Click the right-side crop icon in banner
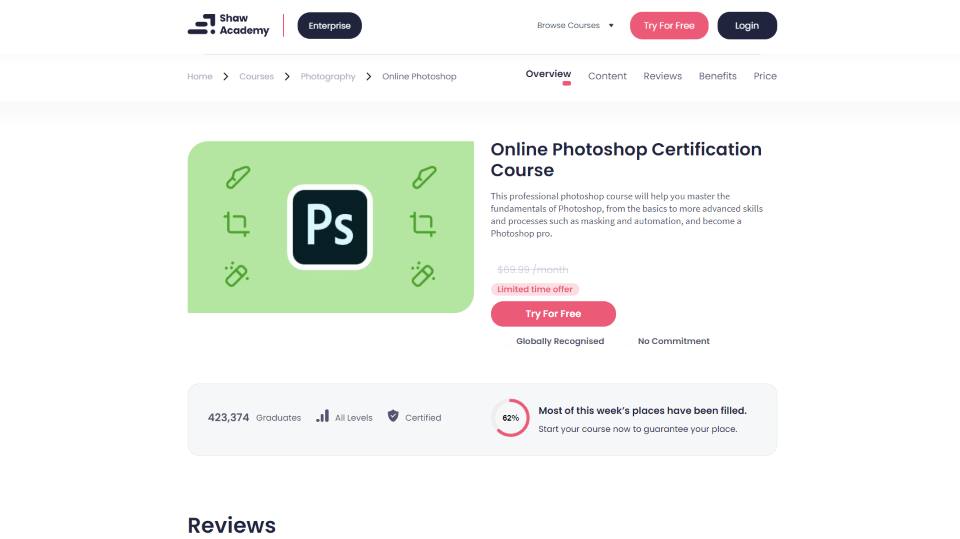Screen dimensions: 960x539 (422, 224)
